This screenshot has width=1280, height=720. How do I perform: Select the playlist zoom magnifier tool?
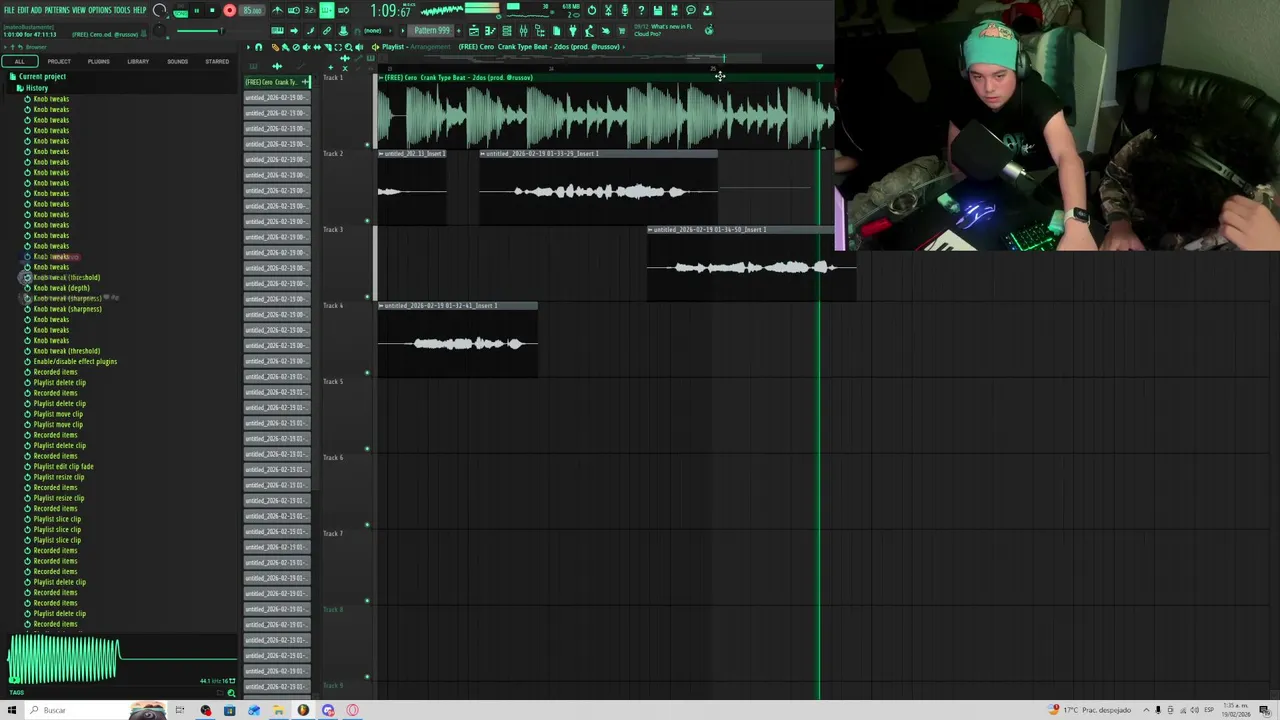coord(349,47)
